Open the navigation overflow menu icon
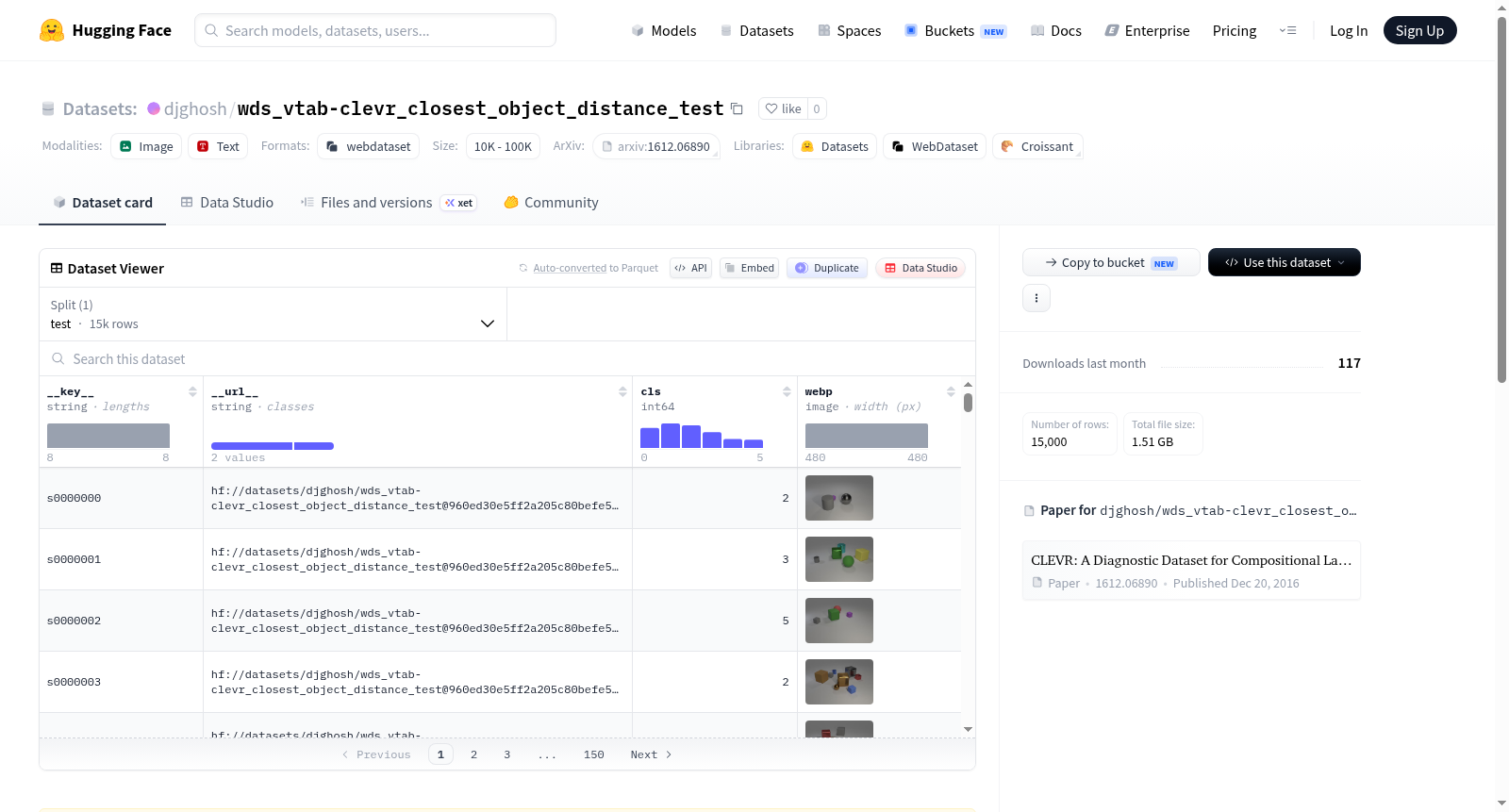The image size is (1509, 812). click(x=1287, y=30)
